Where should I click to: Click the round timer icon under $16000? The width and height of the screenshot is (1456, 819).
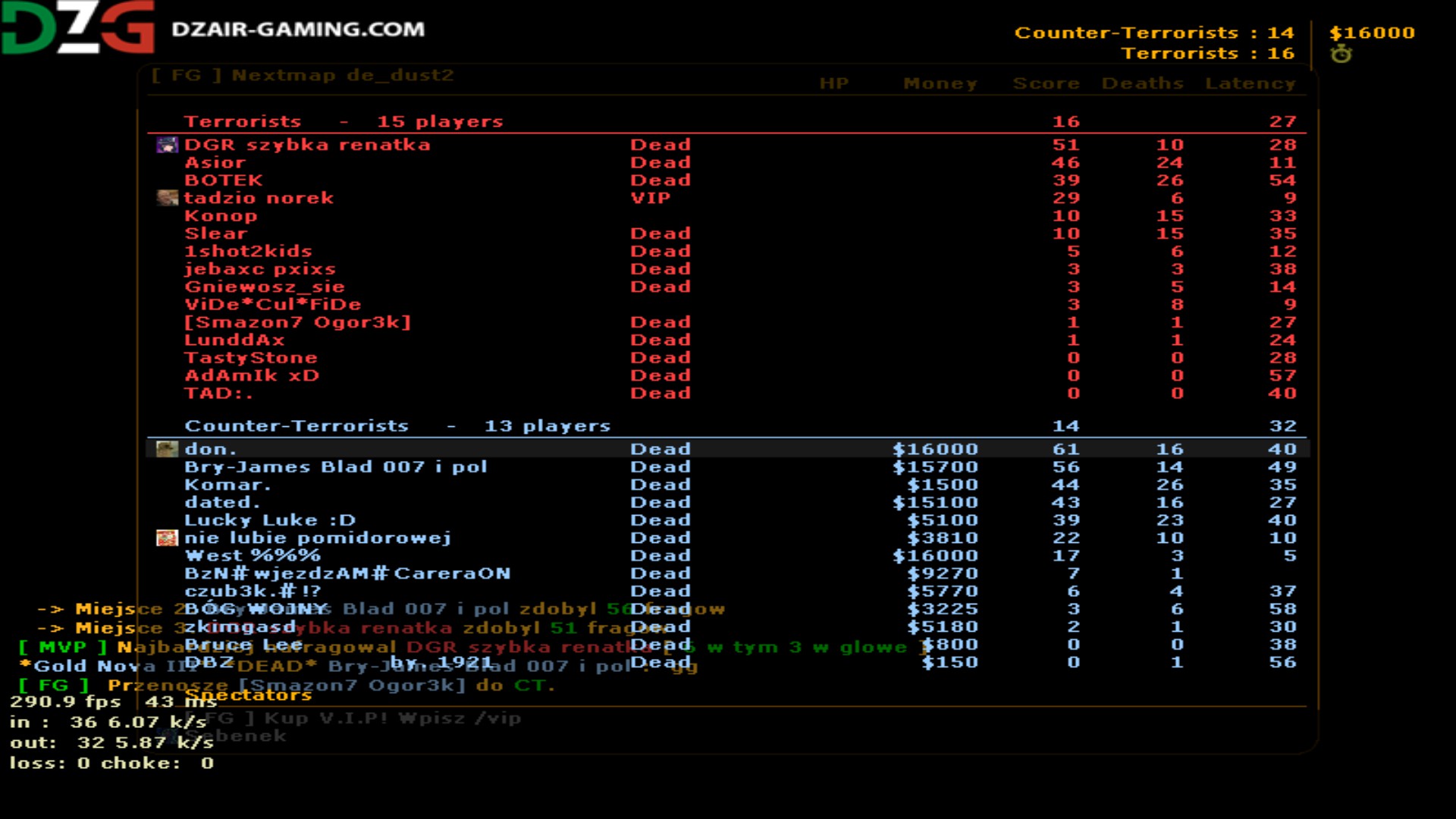pos(1341,54)
